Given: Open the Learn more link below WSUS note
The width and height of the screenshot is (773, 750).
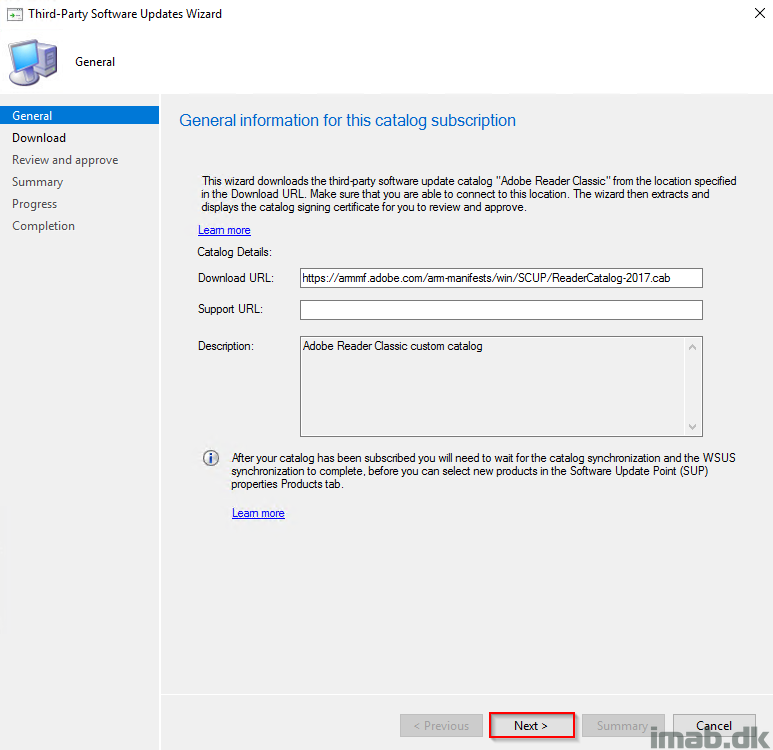Looking at the screenshot, I should [258, 513].
